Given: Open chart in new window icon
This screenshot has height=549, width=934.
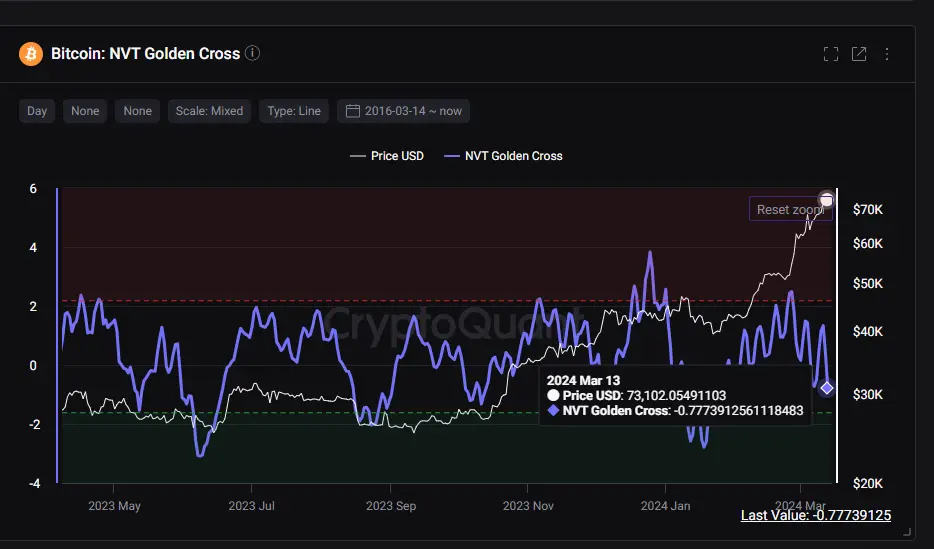Looking at the screenshot, I should (859, 54).
